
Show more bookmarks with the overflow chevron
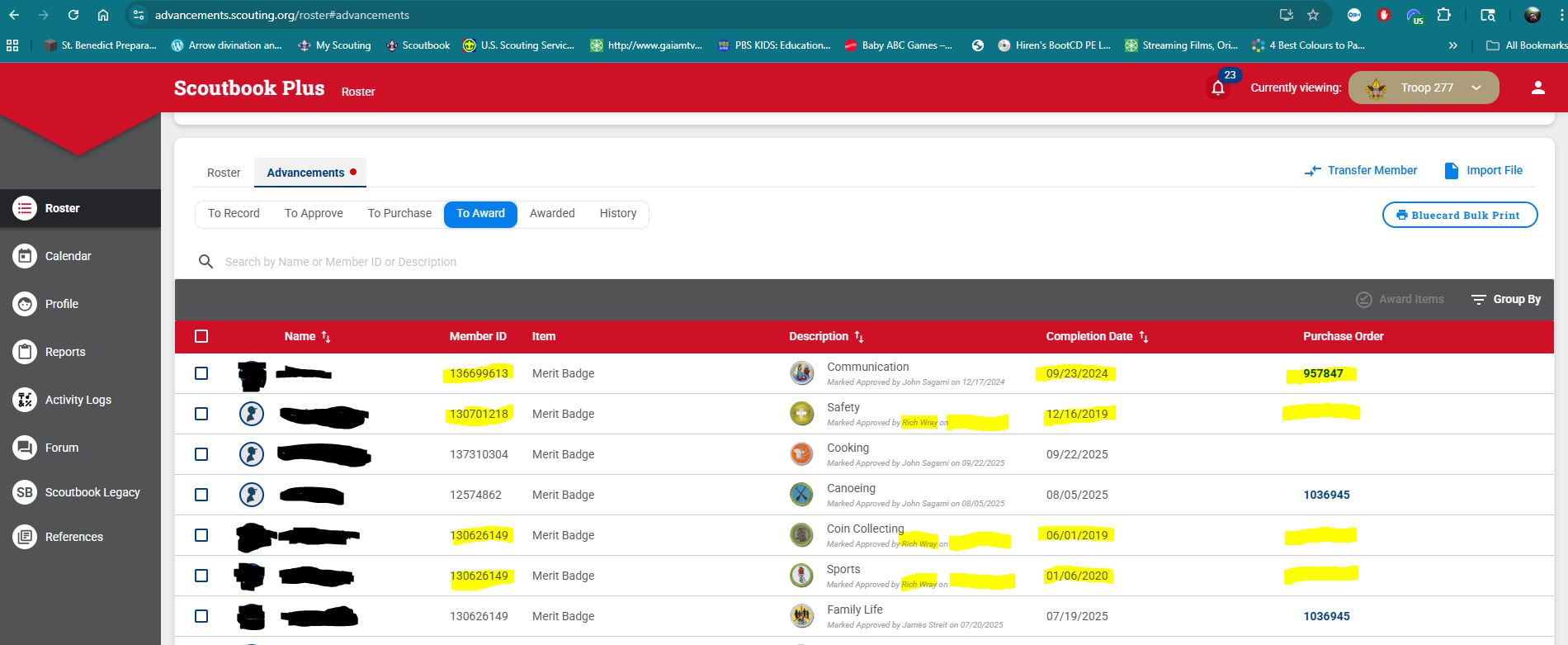click(x=1452, y=45)
